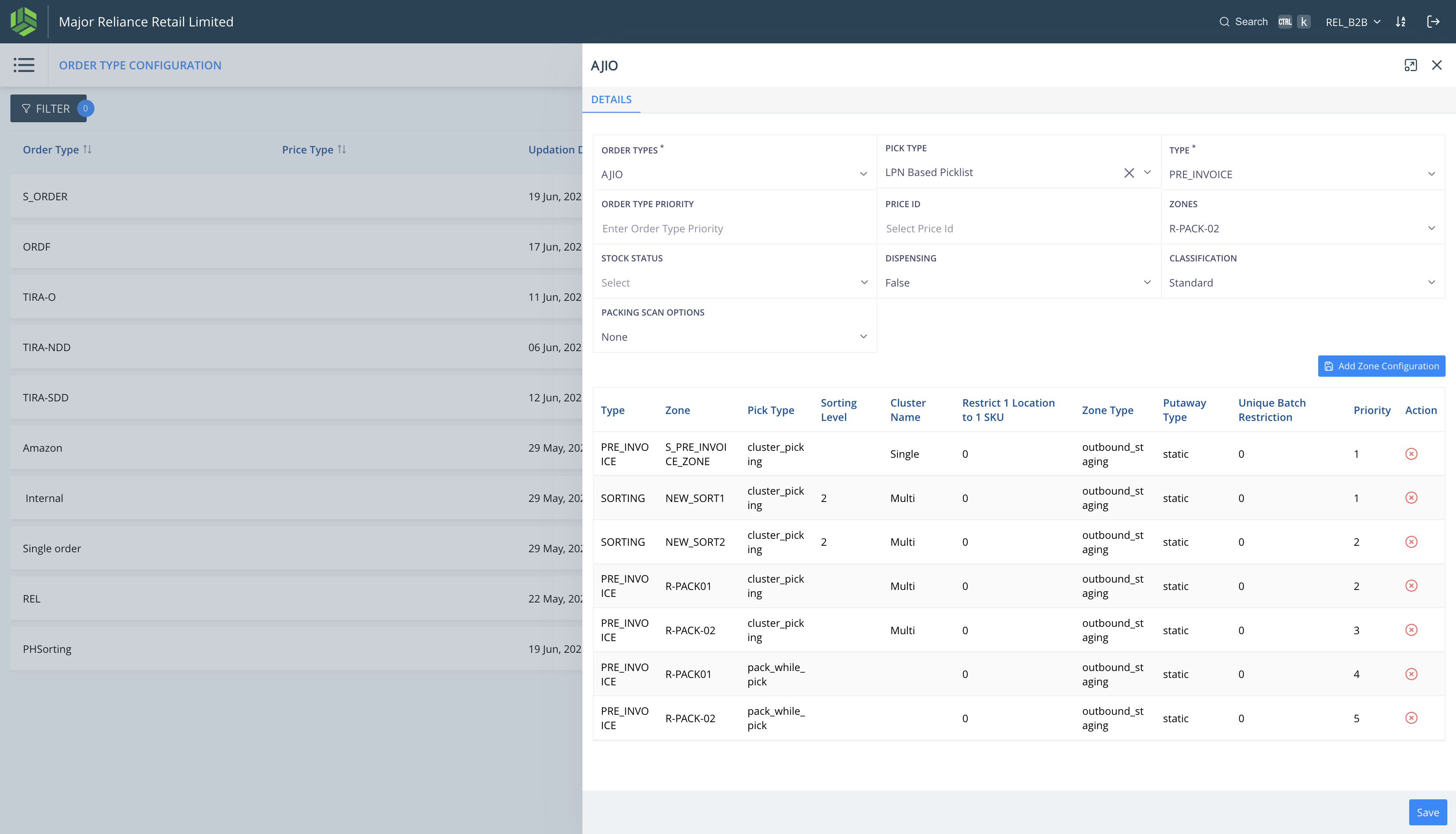This screenshot has height=834, width=1456.
Task: Select the Internal row
Action: [x=296, y=498]
